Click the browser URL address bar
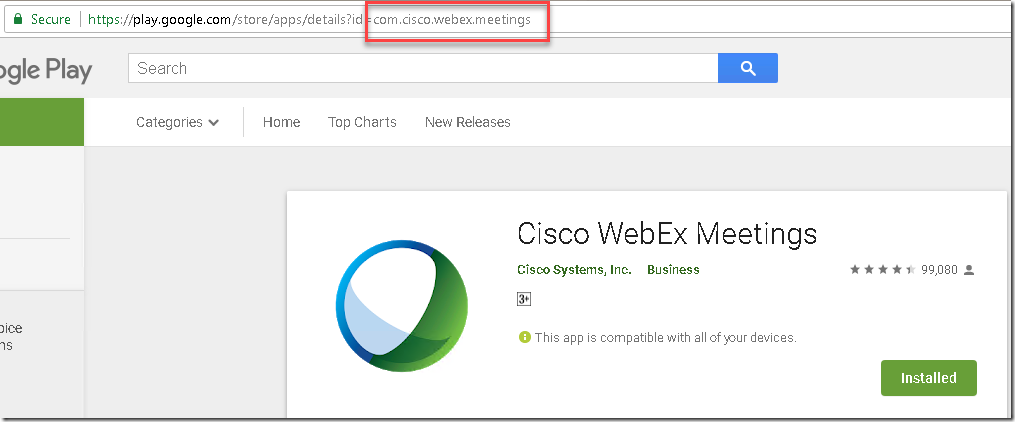This screenshot has height=422, width=1015. (700, 19)
